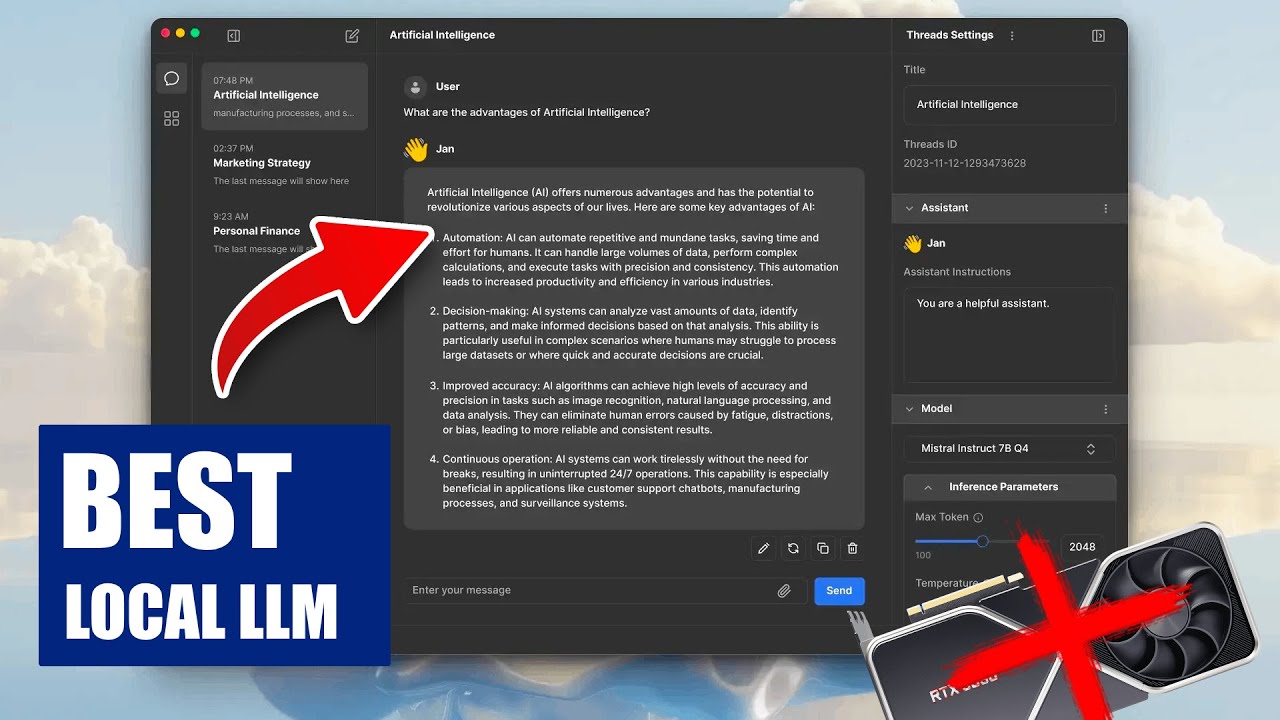This screenshot has width=1280, height=720.
Task: Adjust the Max Token slider handle
Action: 982,541
